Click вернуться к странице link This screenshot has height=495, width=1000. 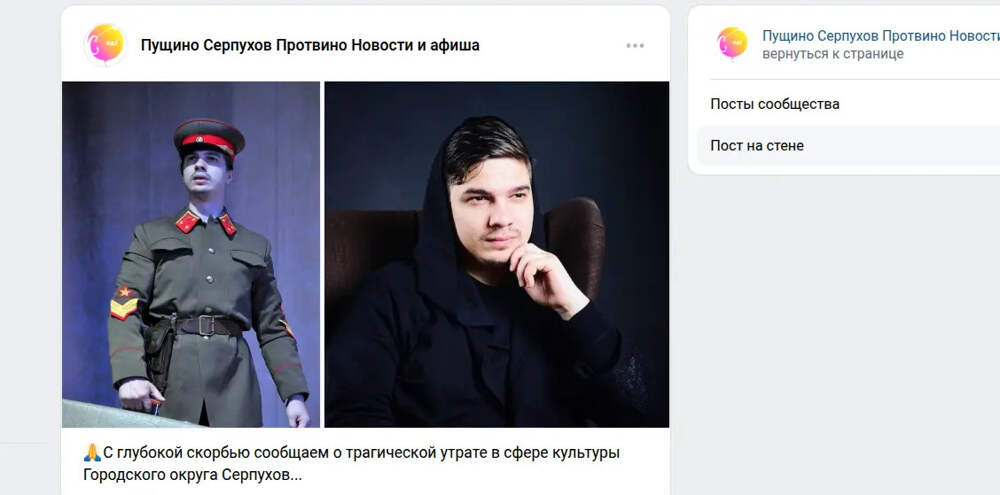pyautogui.click(x=833, y=54)
